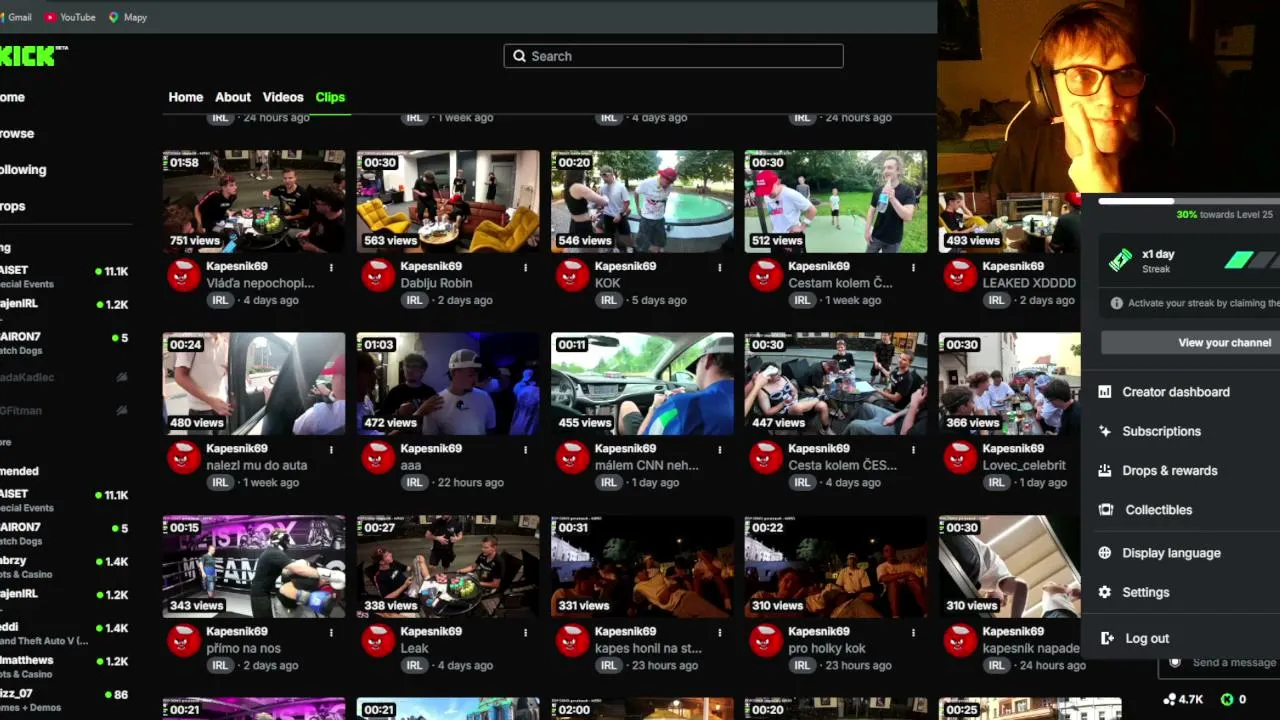Select the Clips tab
The image size is (1280, 720).
pos(330,97)
